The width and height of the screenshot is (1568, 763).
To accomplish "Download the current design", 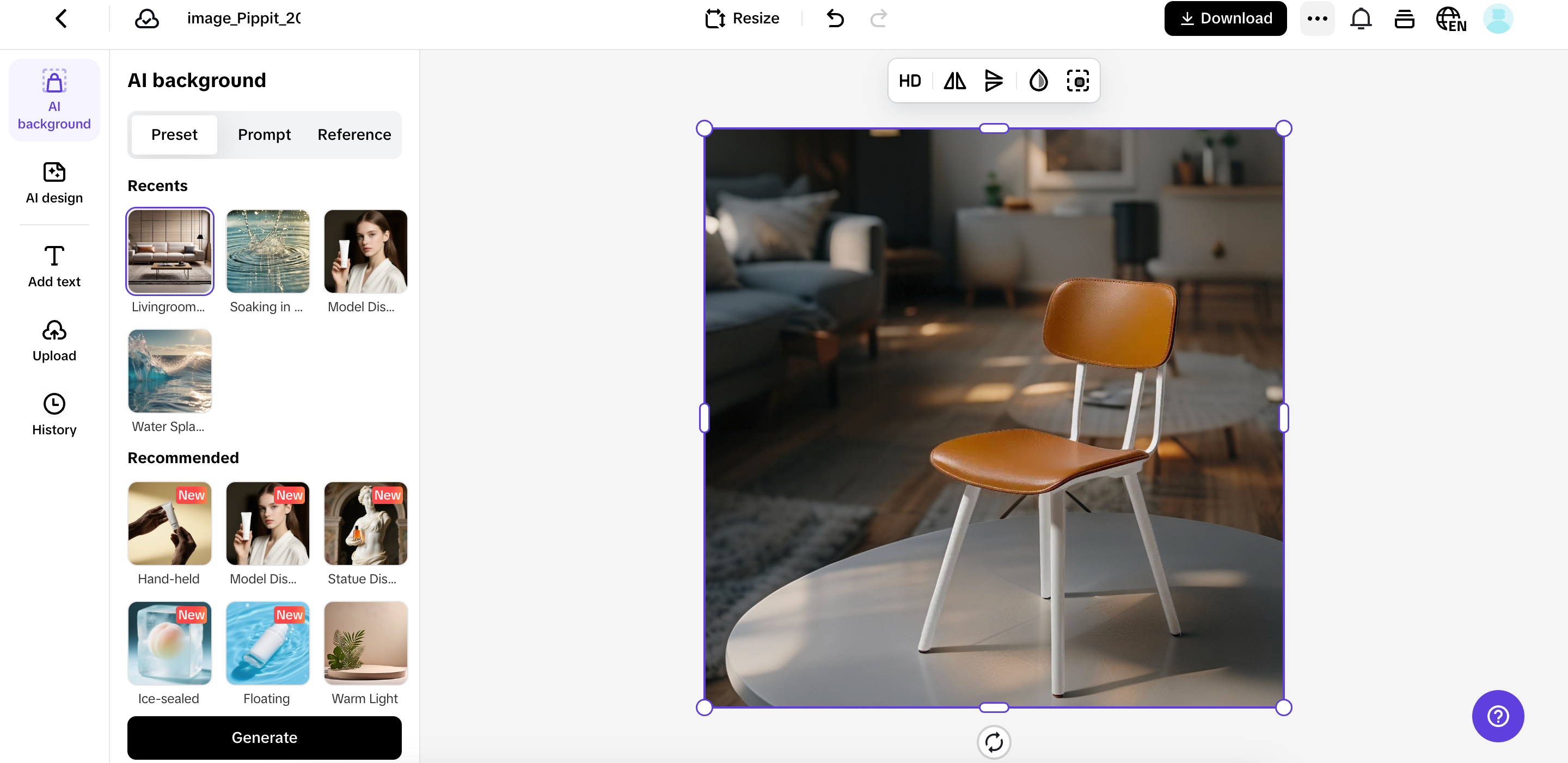I will pos(1226,17).
